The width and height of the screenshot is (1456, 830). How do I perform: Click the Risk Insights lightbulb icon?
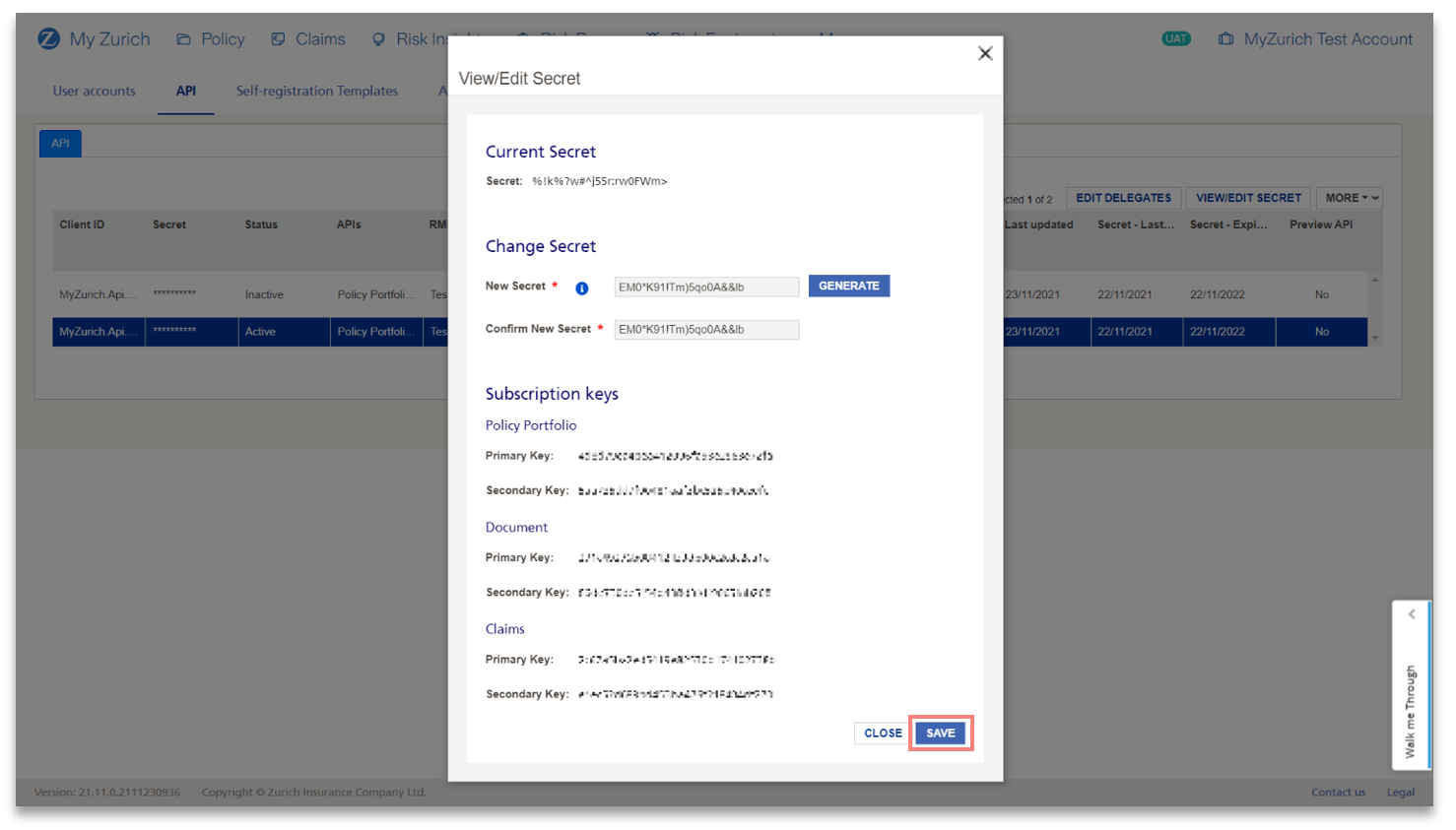coord(378,39)
